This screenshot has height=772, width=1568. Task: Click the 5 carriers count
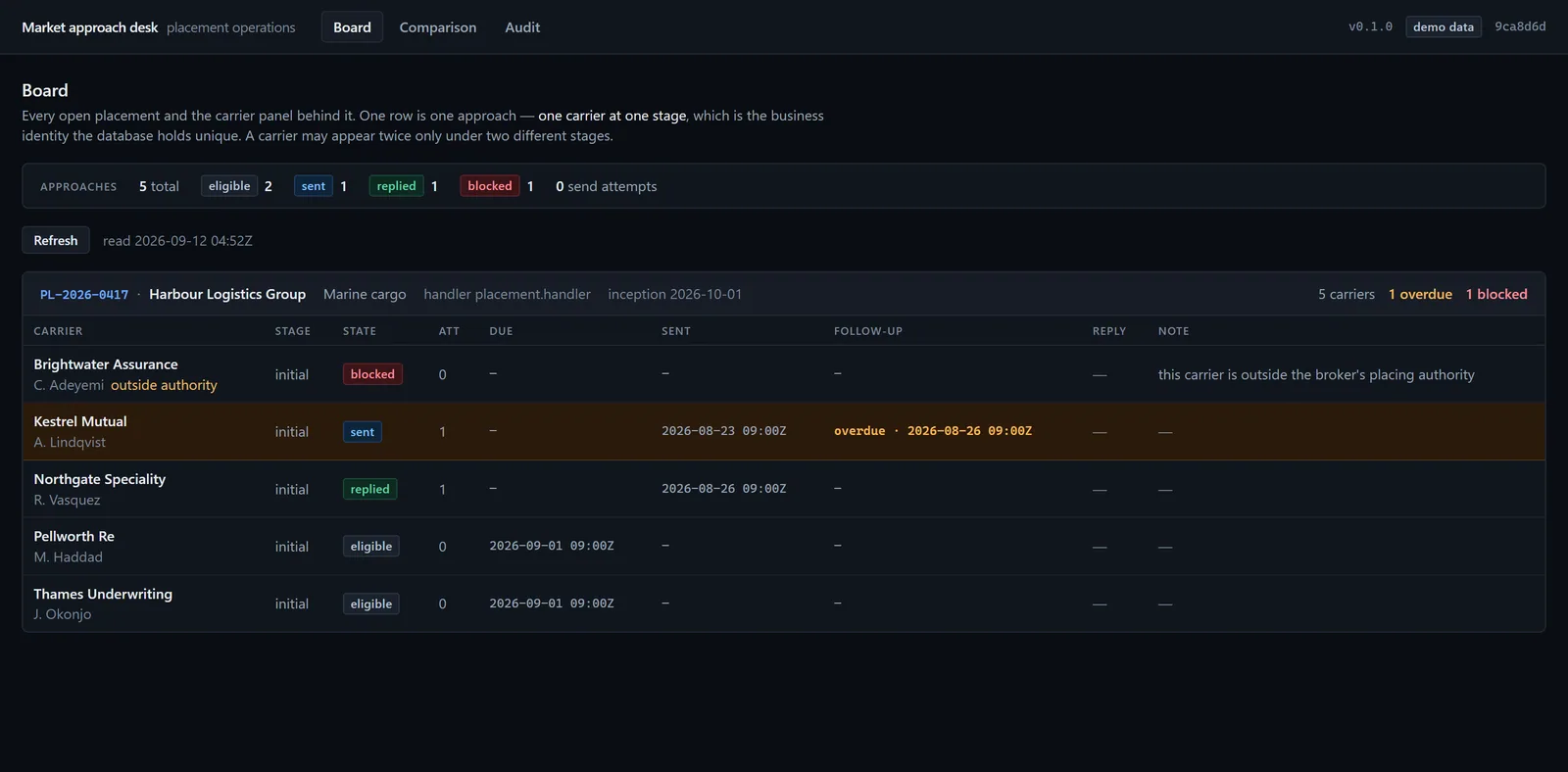point(1347,294)
